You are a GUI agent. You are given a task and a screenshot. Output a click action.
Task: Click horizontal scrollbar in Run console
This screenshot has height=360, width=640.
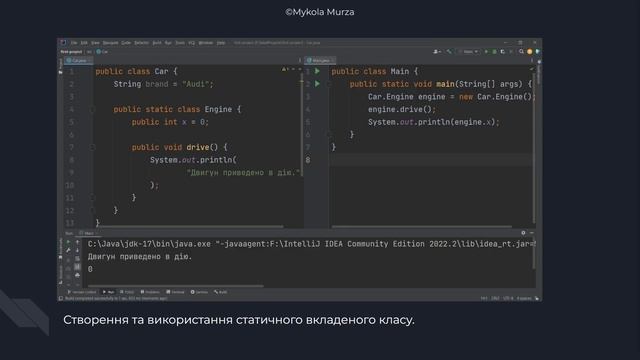click(176, 286)
